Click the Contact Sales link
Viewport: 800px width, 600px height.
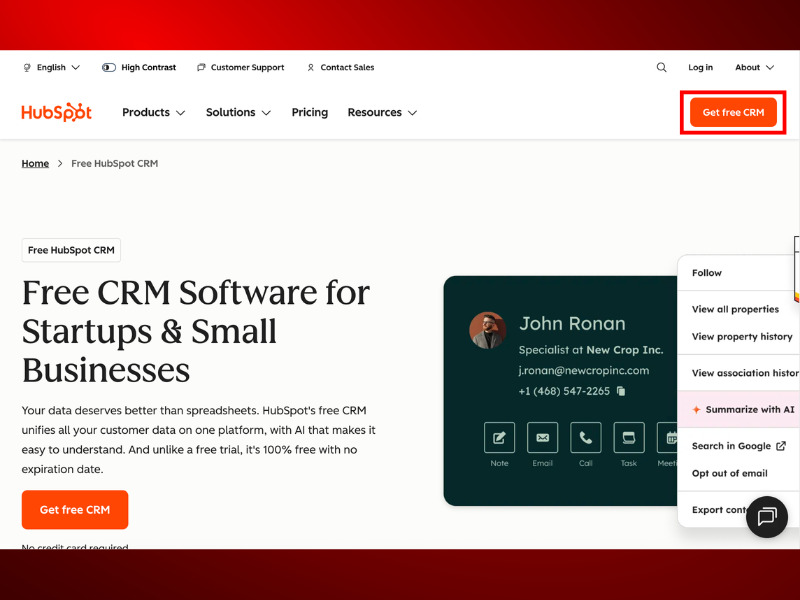347,67
